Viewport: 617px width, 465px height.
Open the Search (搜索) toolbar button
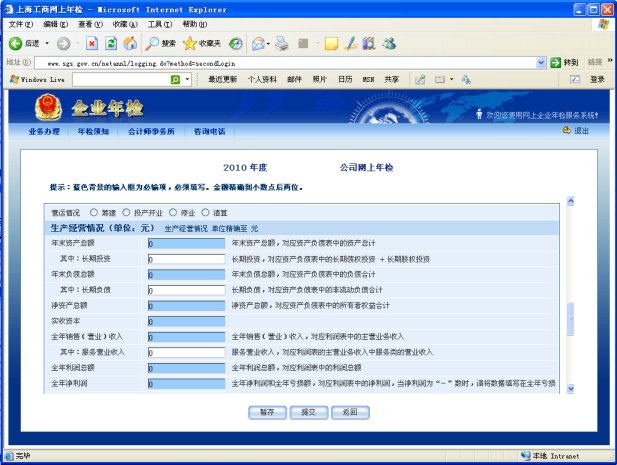tap(160, 44)
